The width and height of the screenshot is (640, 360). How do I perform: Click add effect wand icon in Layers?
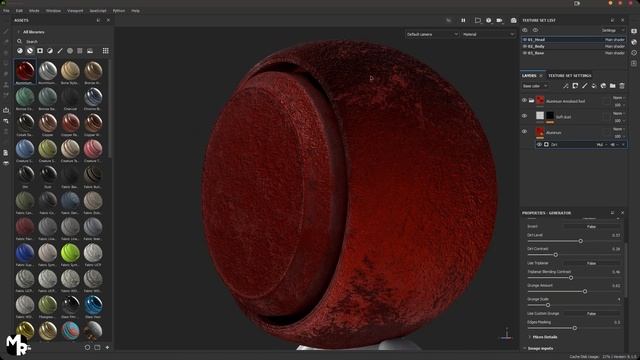[566, 86]
